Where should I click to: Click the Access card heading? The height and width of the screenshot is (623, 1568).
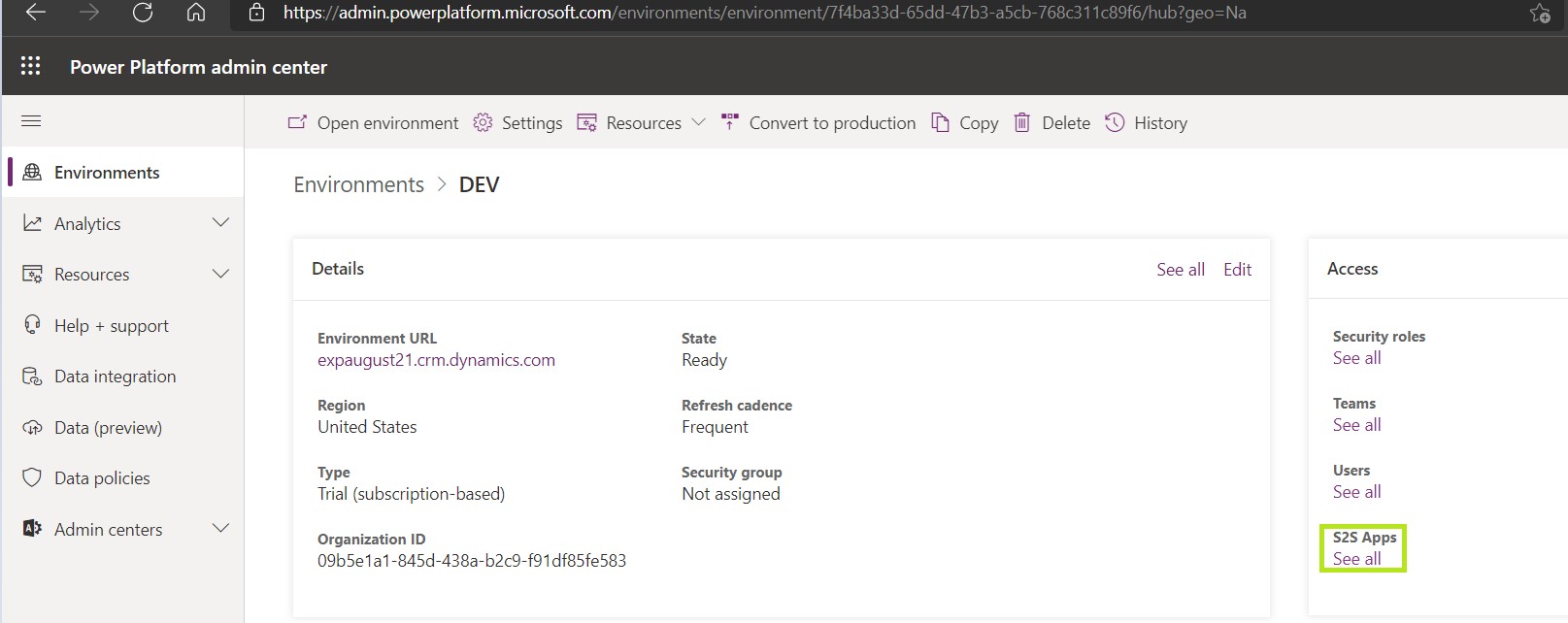(x=1352, y=269)
